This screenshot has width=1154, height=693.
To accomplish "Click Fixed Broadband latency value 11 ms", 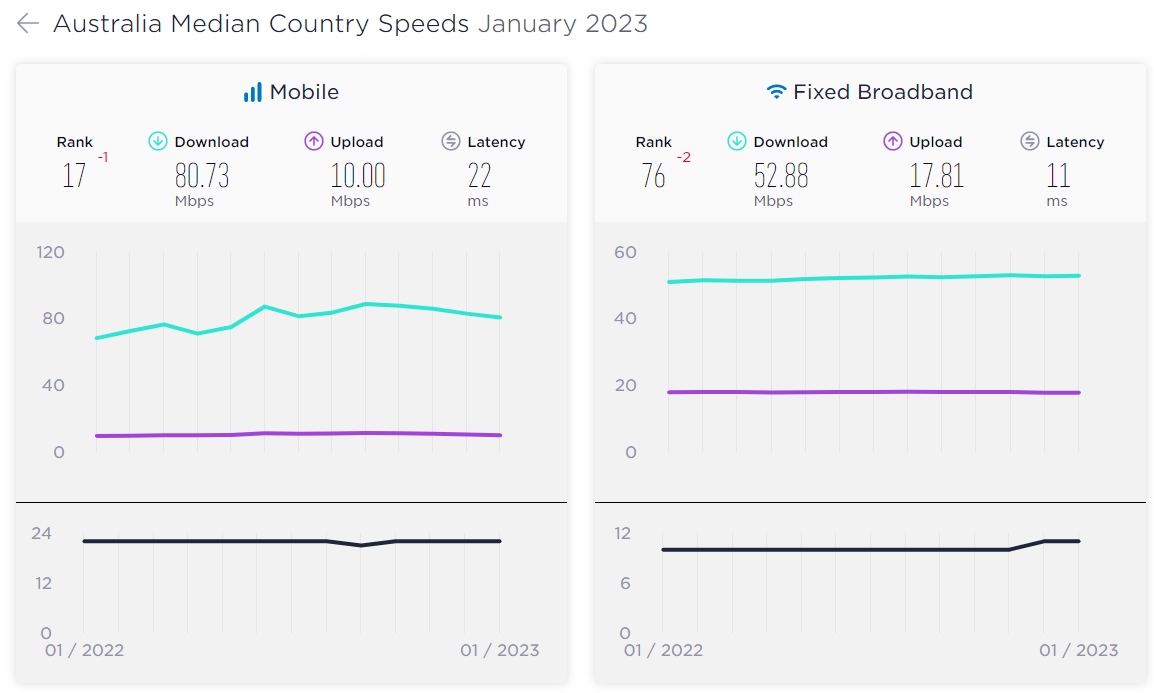I will pos(1058,177).
